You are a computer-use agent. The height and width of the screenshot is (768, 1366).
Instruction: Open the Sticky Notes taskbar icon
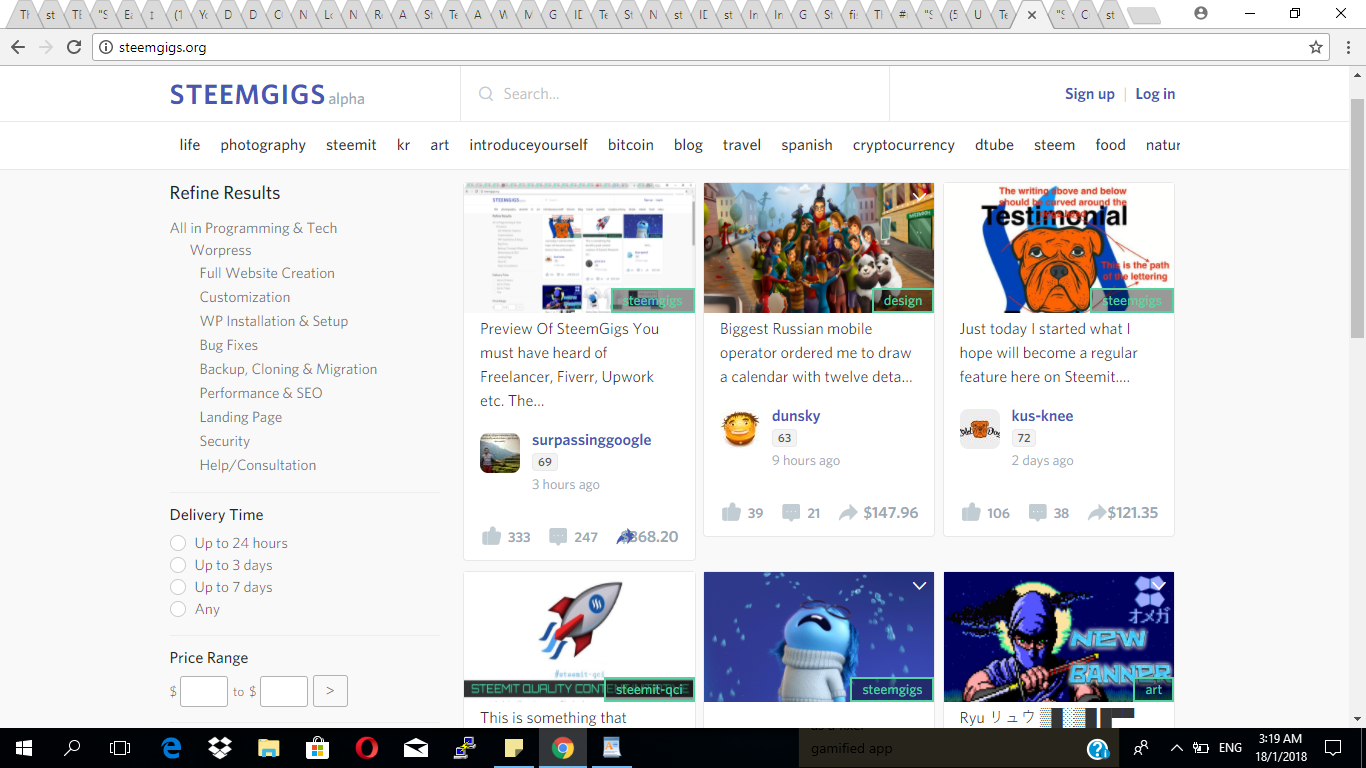(513, 748)
